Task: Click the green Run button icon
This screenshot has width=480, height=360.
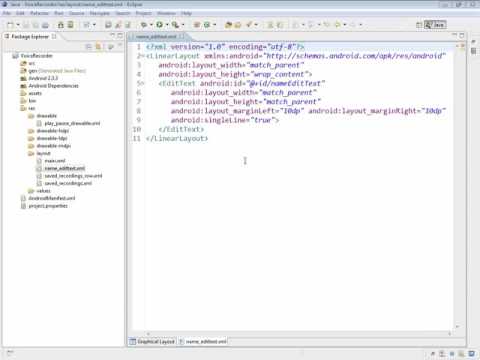Action: [160, 25]
